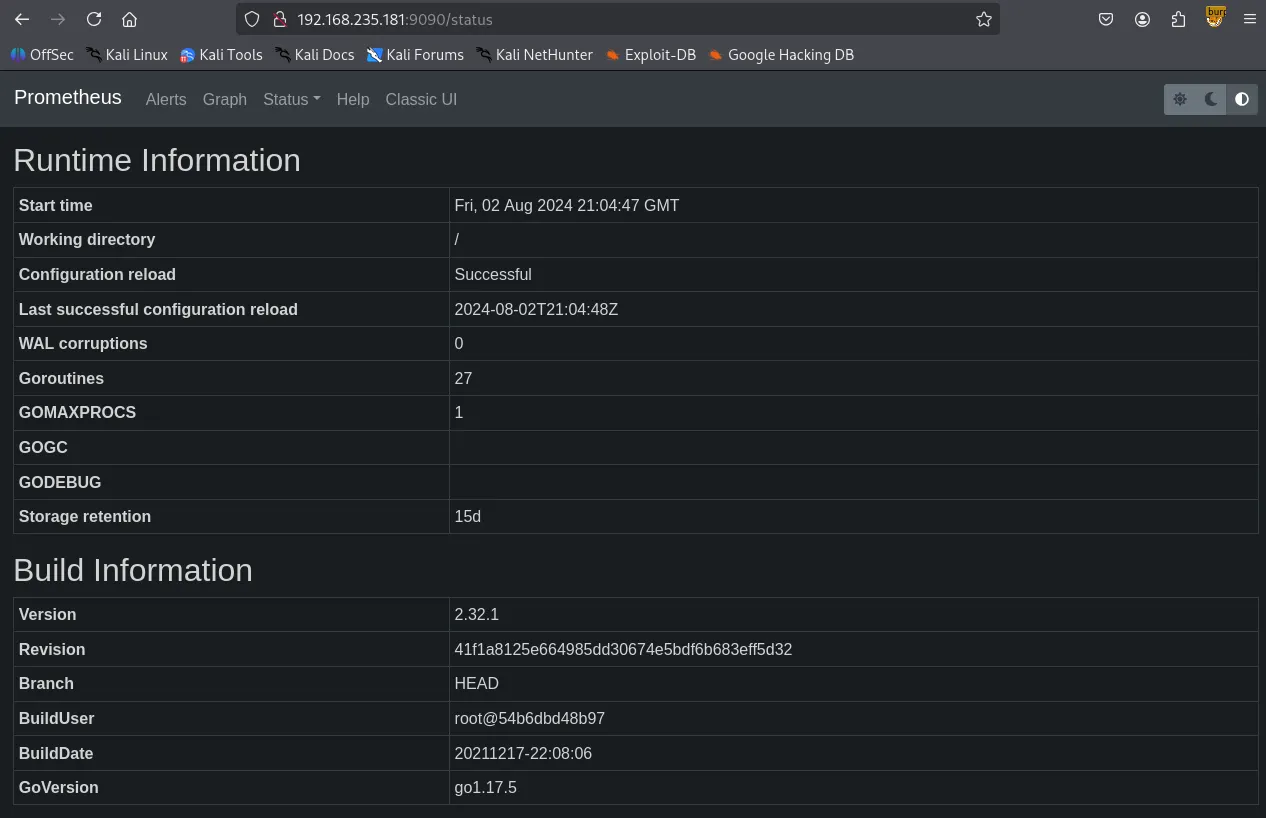Open the Firefox hamburger menu
The height and width of the screenshot is (818, 1266).
click(1249, 19)
